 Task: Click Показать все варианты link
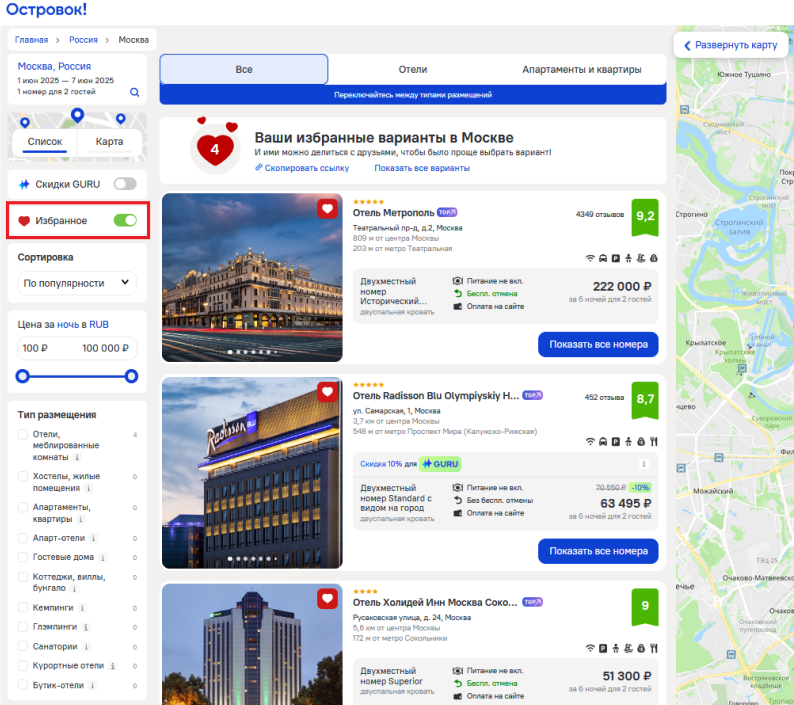click(422, 168)
